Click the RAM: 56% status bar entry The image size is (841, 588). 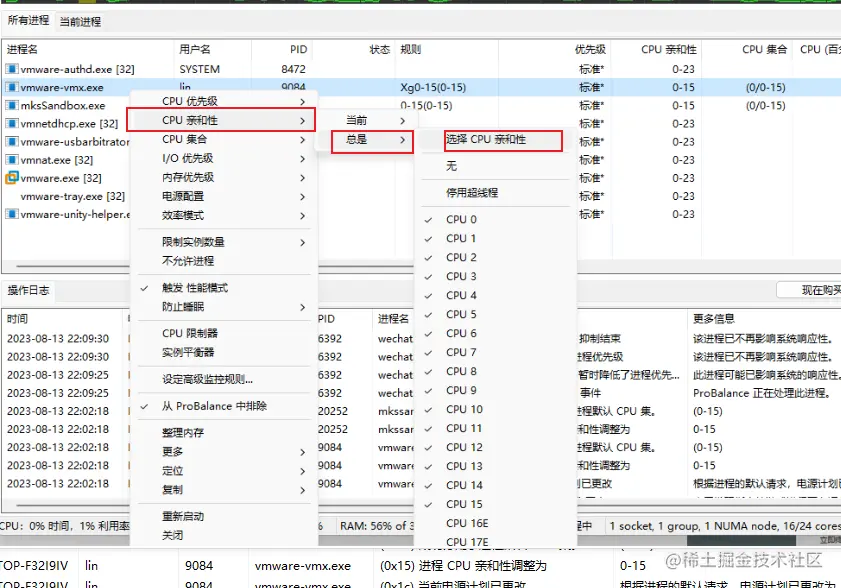pos(375,526)
